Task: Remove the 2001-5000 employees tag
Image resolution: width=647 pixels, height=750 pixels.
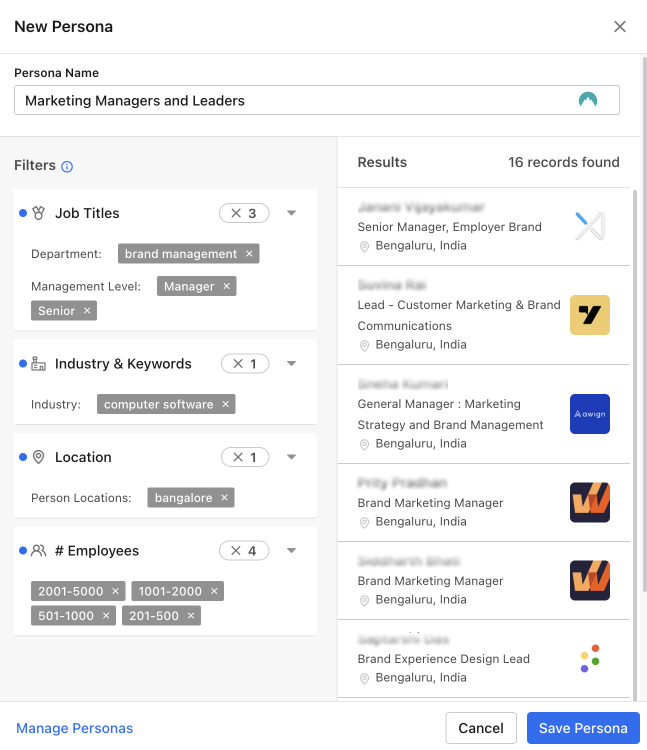Action: pyautogui.click(x=115, y=591)
